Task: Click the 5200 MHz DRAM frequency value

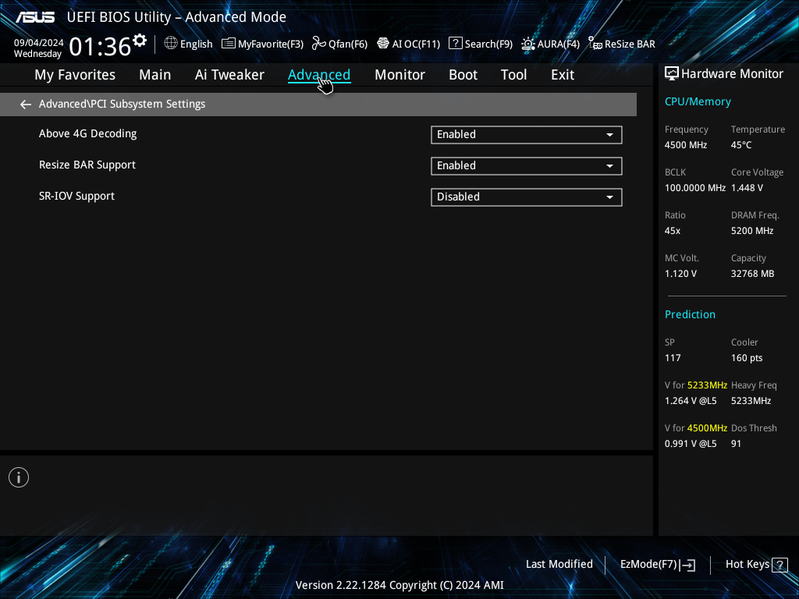Action: click(x=752, y=231)
